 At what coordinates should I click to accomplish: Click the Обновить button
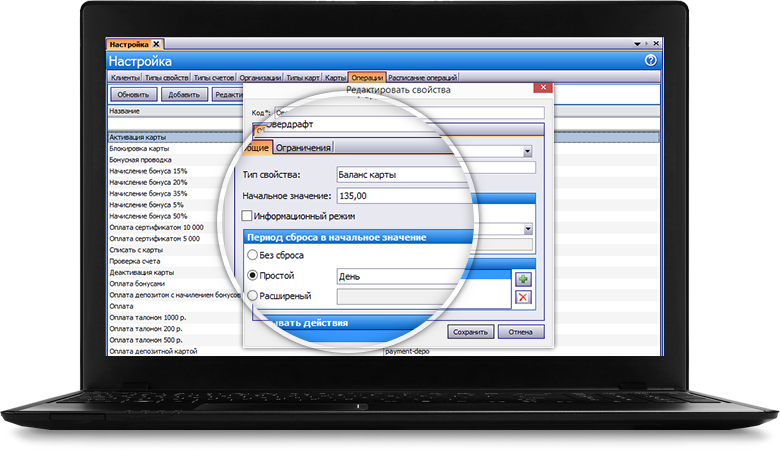click(x=133, y=94)
